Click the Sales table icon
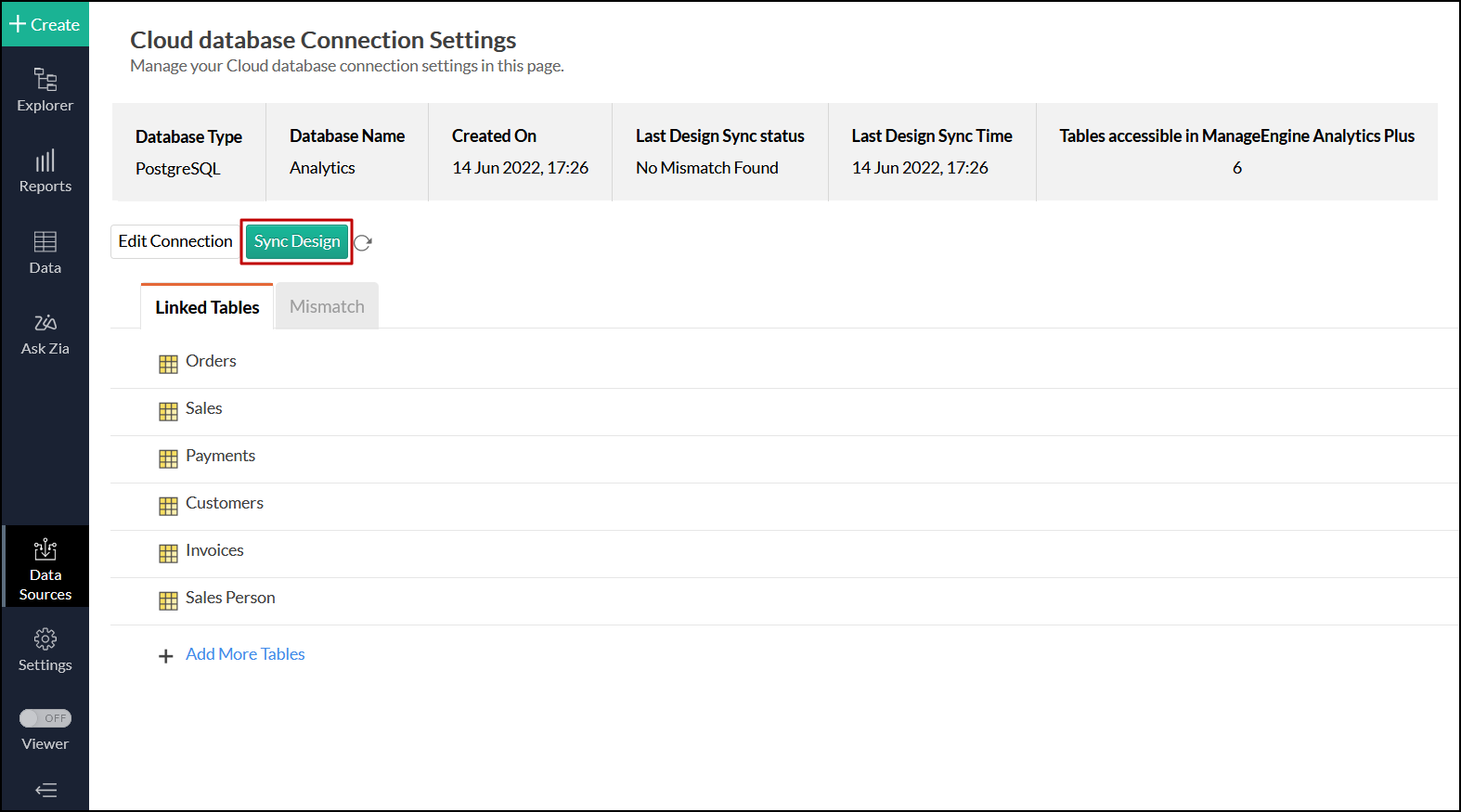1461x812 pixels. click(x=168, y=411)
